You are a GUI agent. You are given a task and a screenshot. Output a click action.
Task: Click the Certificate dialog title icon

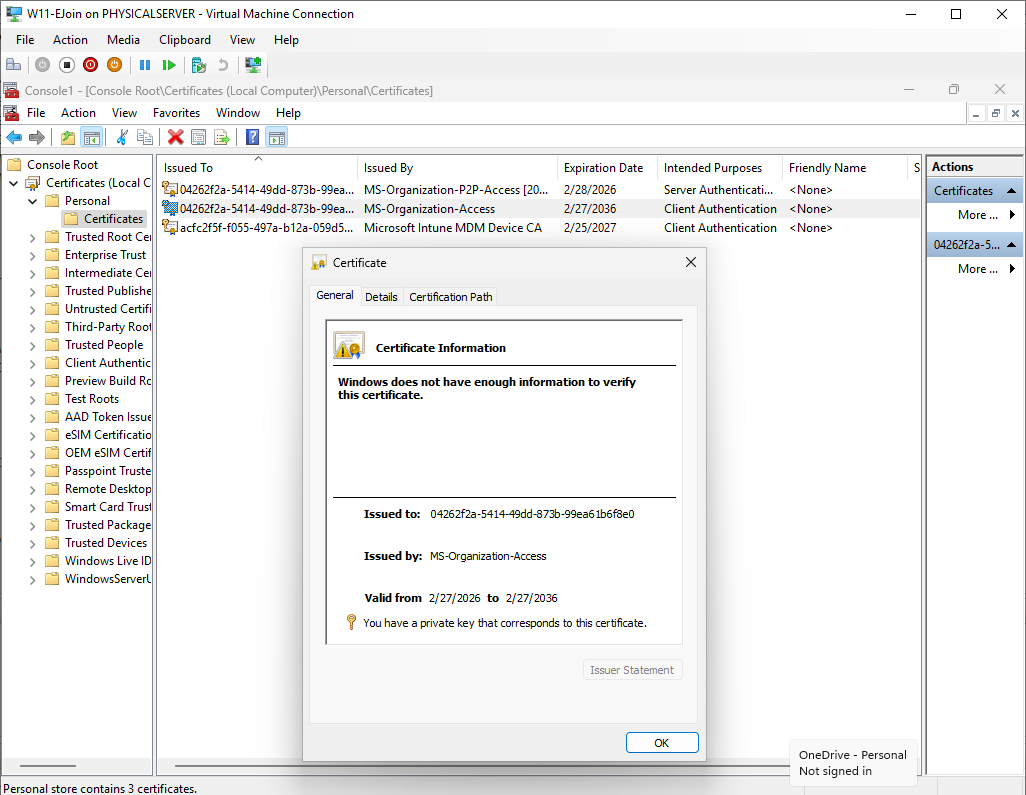[319, 263]
